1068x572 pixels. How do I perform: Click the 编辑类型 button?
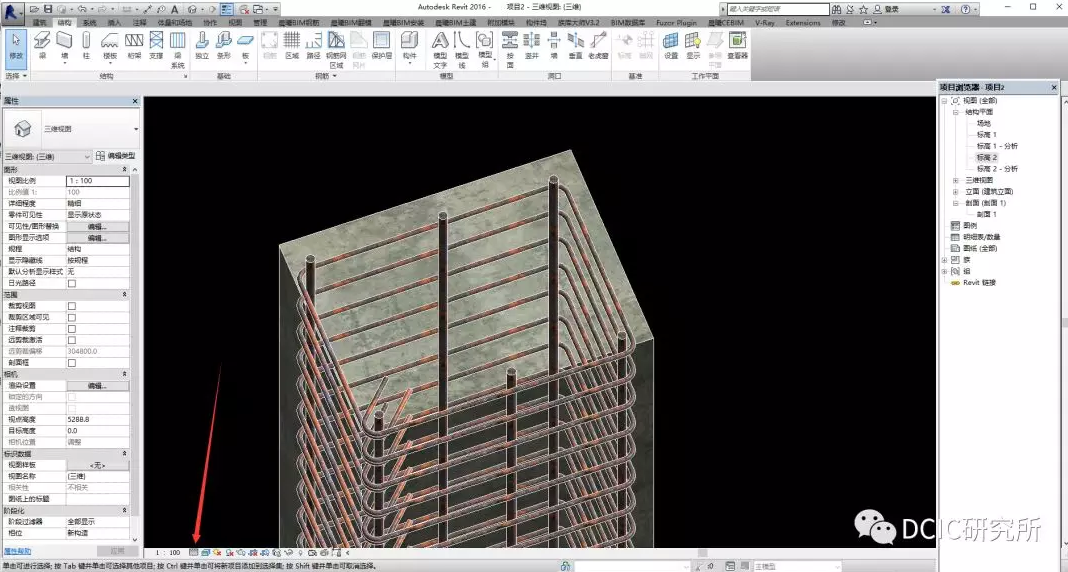coord(116,156)
